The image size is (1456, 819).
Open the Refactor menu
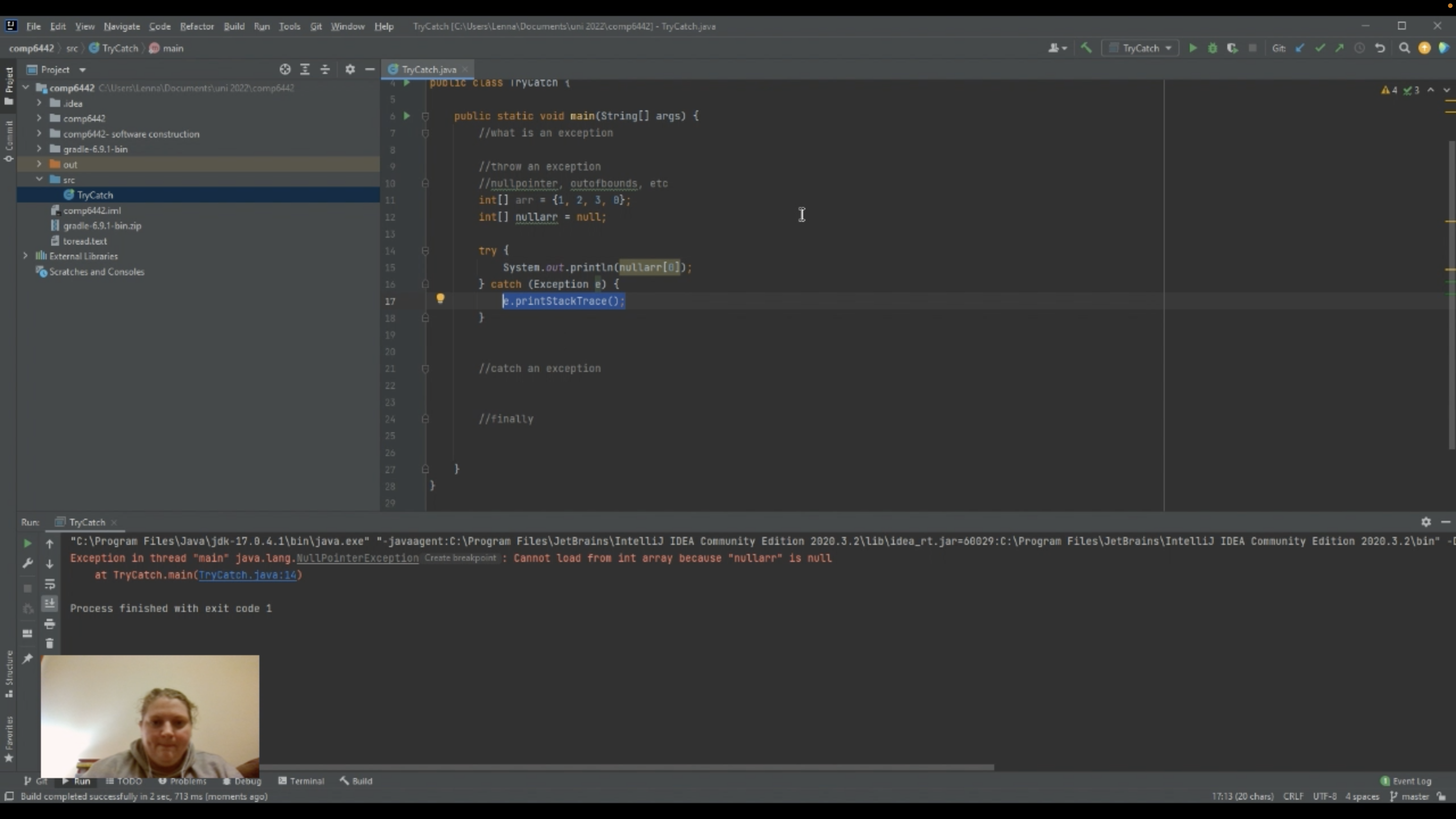click(197, 26)
